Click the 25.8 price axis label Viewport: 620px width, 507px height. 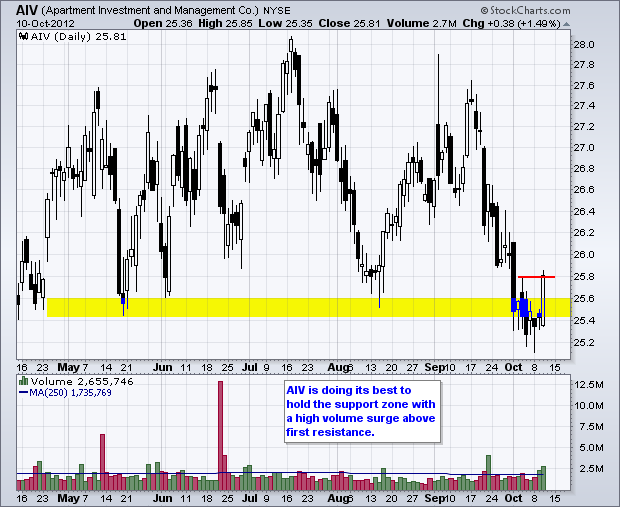584,276
